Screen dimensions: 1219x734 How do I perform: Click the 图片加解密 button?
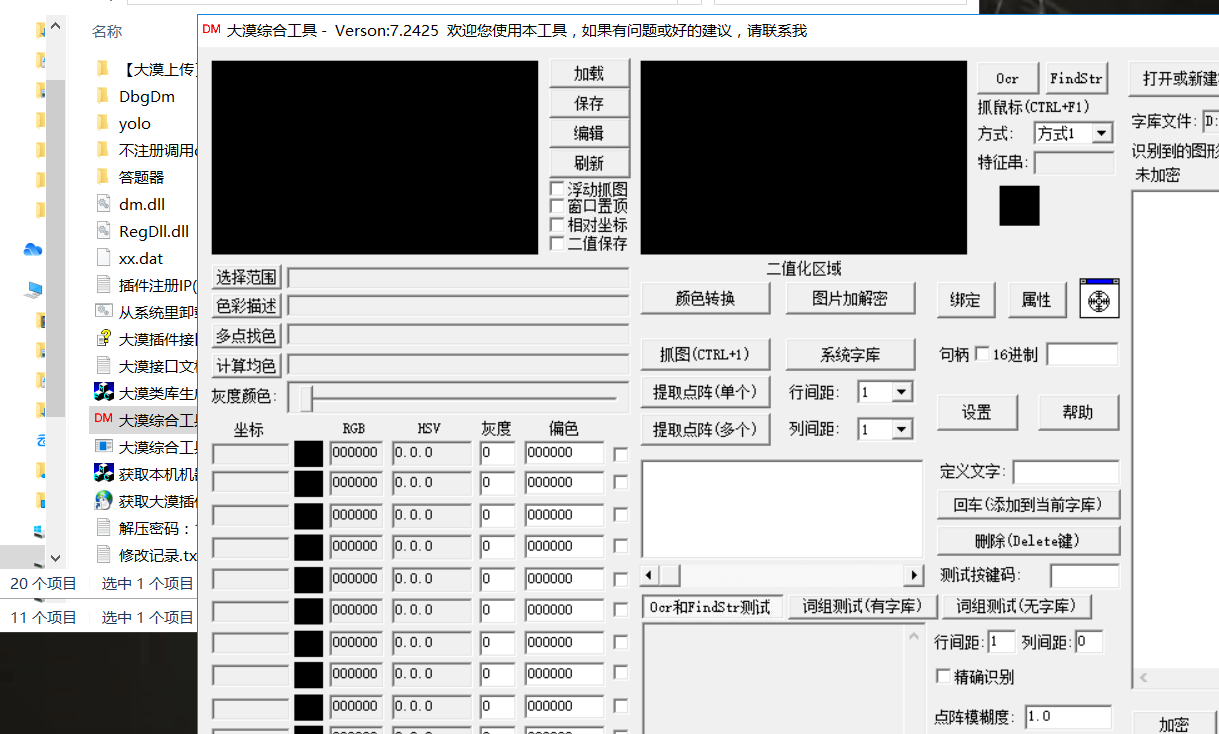point(850,298)
